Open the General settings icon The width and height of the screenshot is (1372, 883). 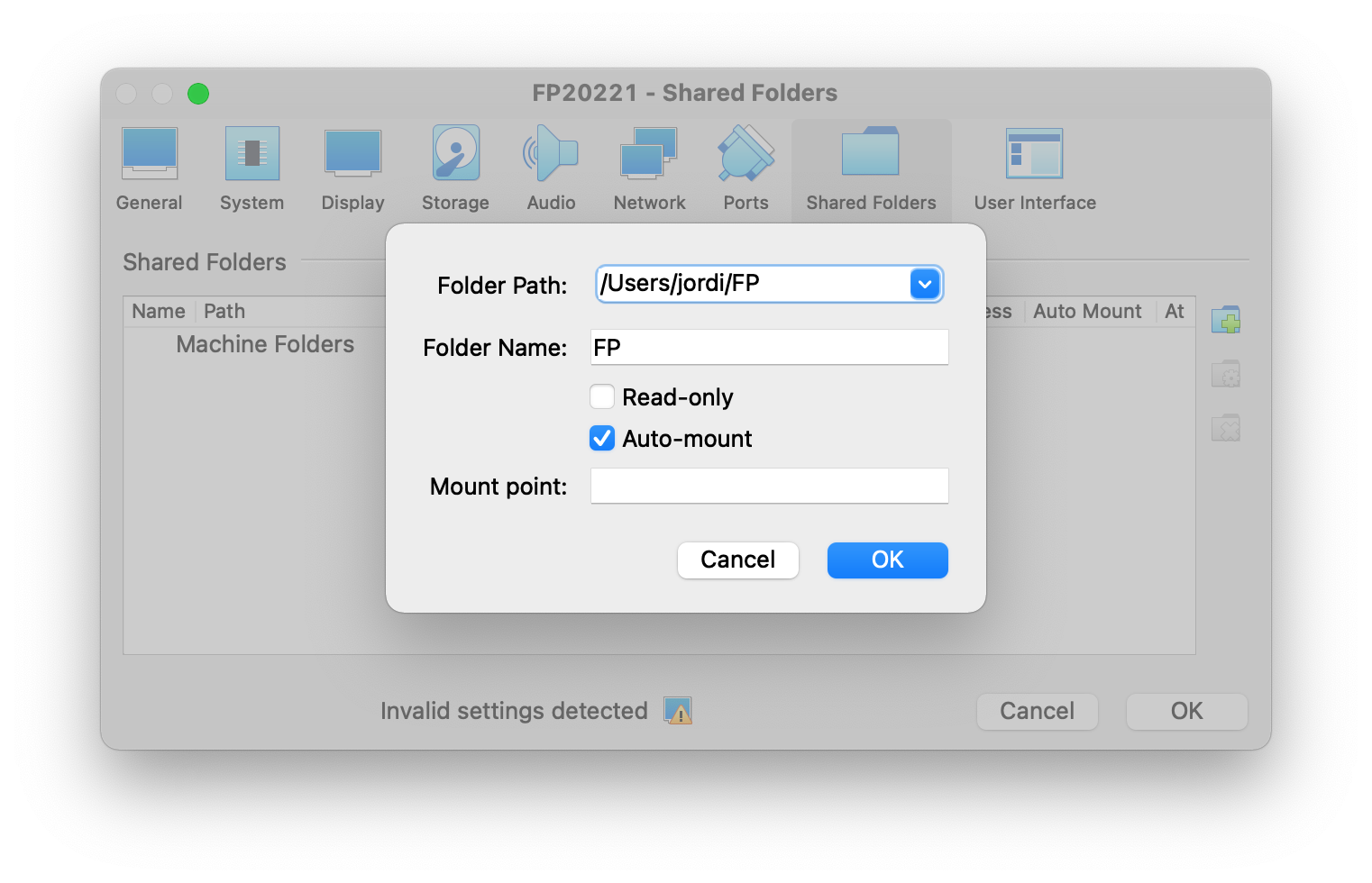click(150, 155)
